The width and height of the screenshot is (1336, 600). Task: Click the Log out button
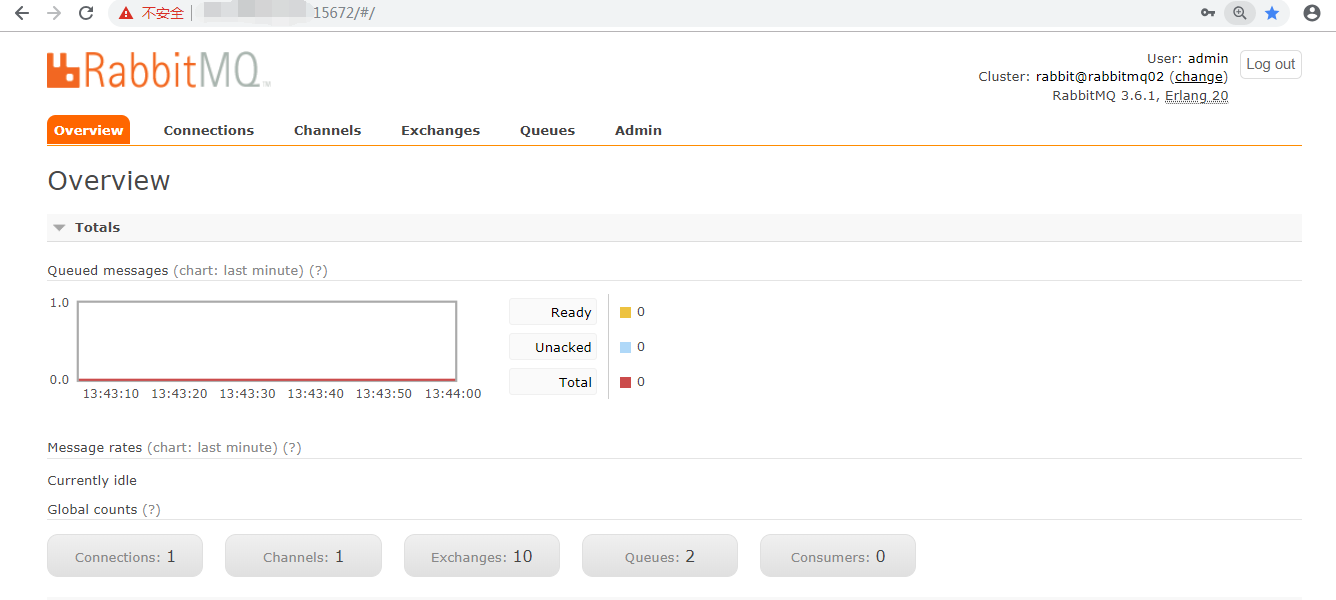1270,64
